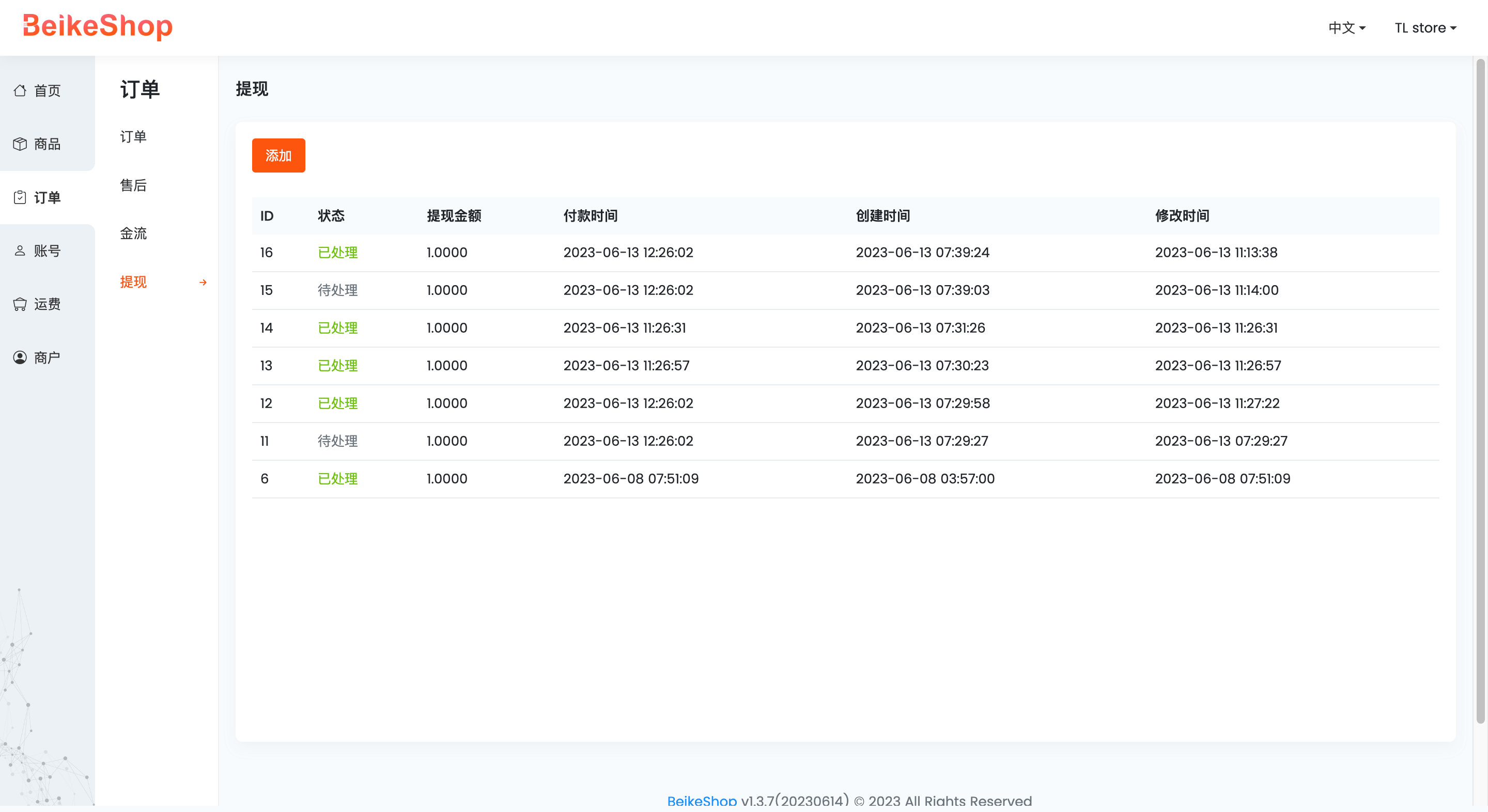Click the 提现 page heading
Viewport: 1488px width, 812px height.
coord(252,89)
